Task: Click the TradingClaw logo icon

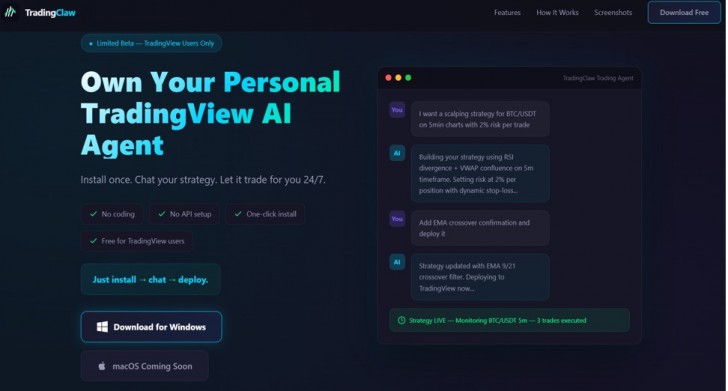Action: tap(10, 12)
